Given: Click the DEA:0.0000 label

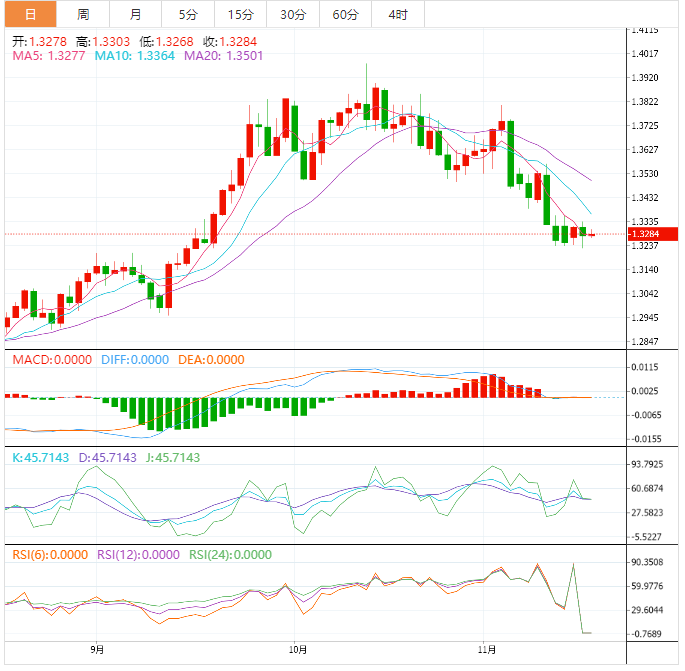Looking at the screenshot, I should point(211,360).
